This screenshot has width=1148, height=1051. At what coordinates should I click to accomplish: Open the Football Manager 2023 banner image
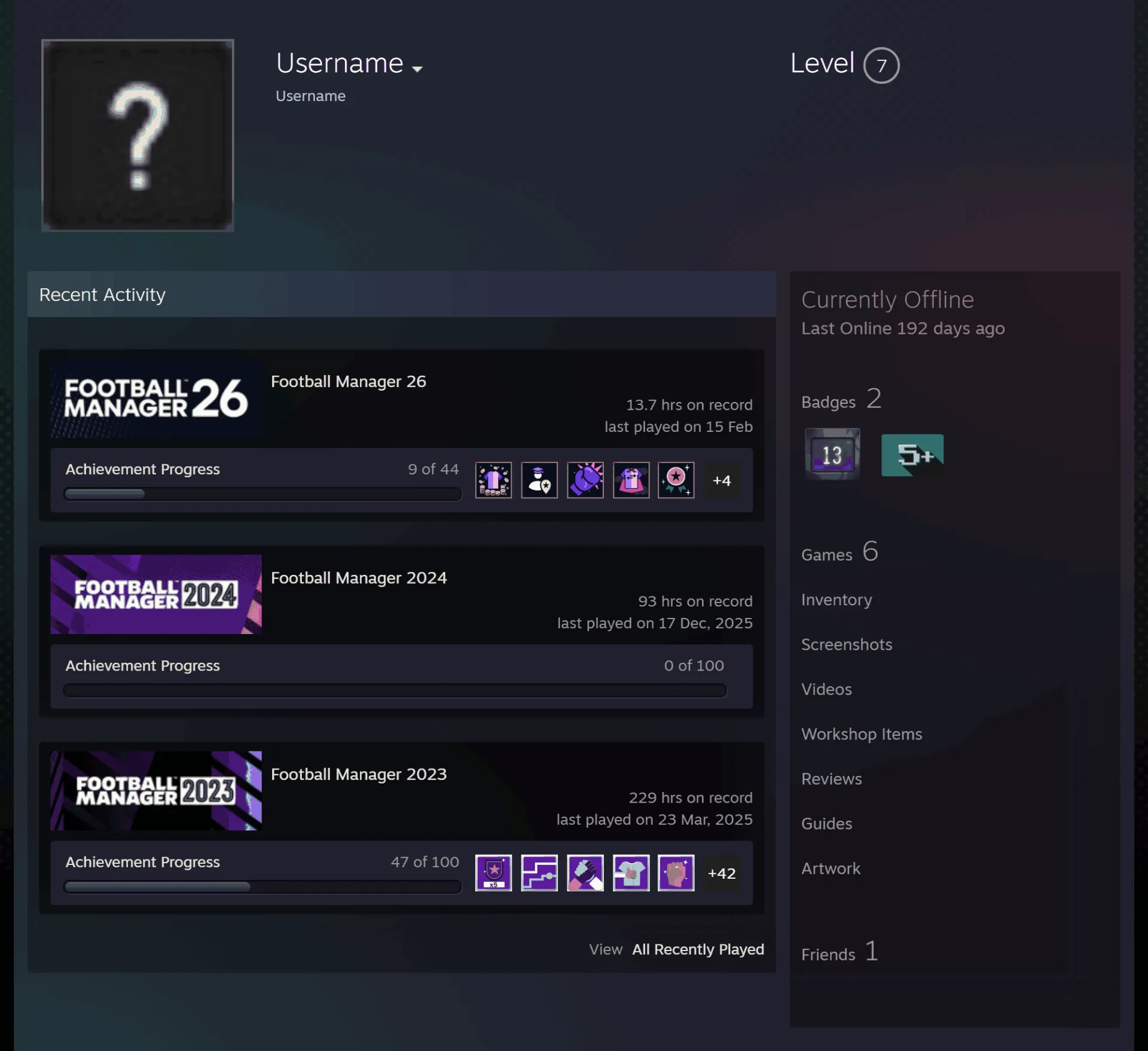click(x=156, y=790)
